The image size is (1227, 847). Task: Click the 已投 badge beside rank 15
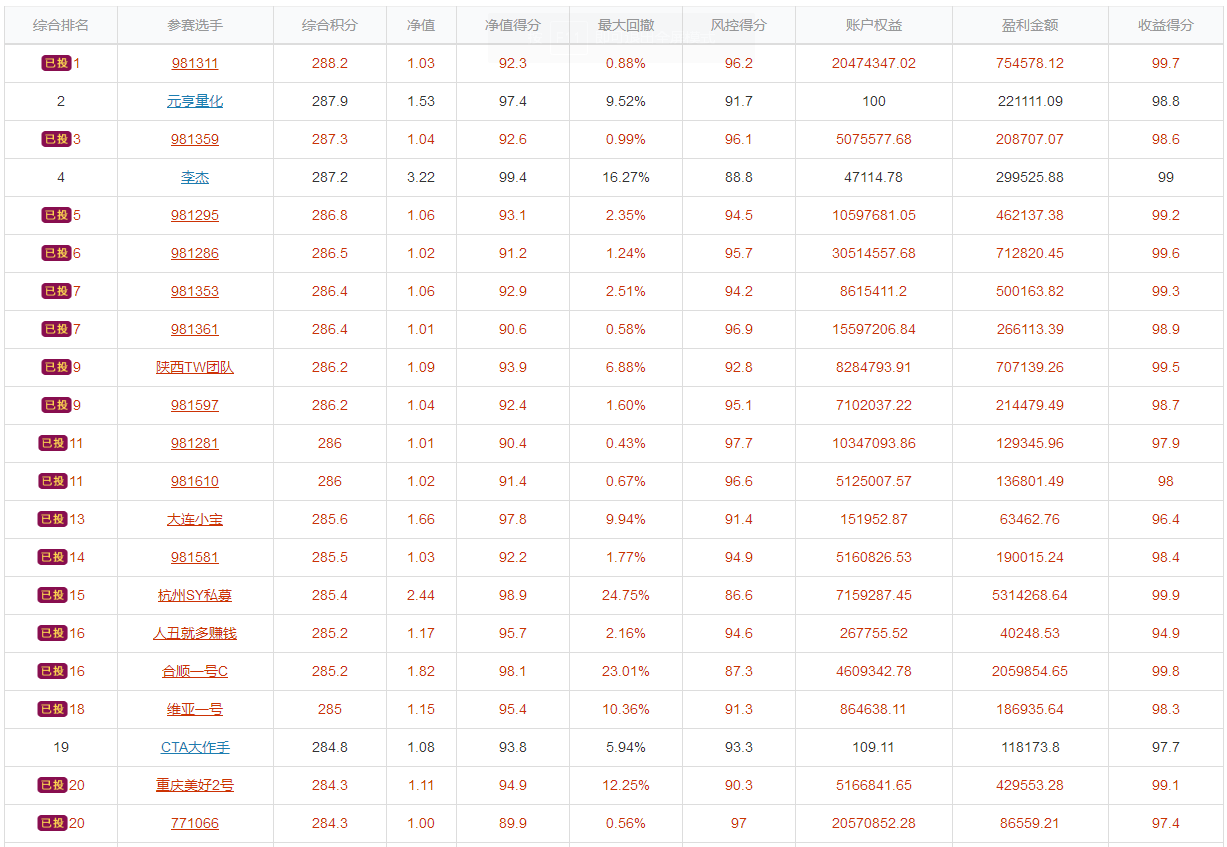point(53,595)
